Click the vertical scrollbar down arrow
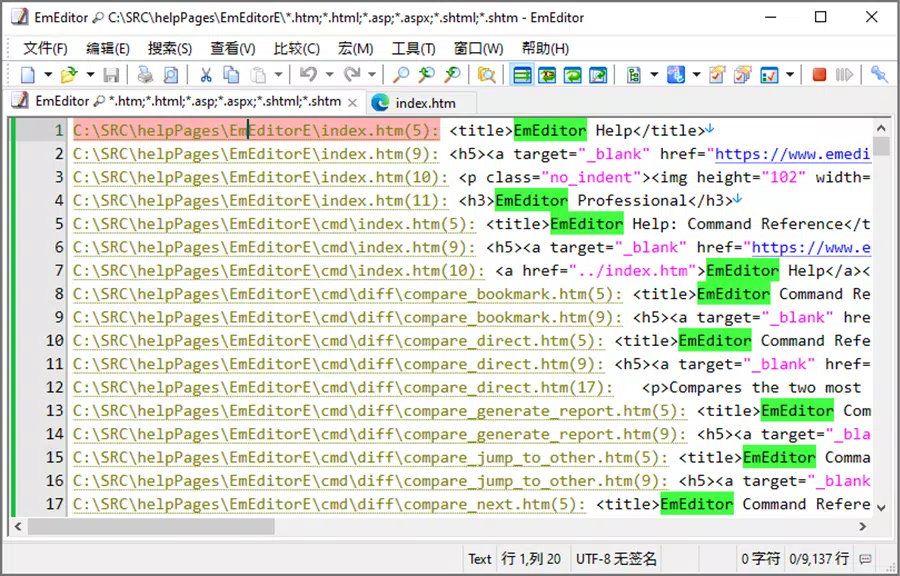900x576 pixels. 880,508
